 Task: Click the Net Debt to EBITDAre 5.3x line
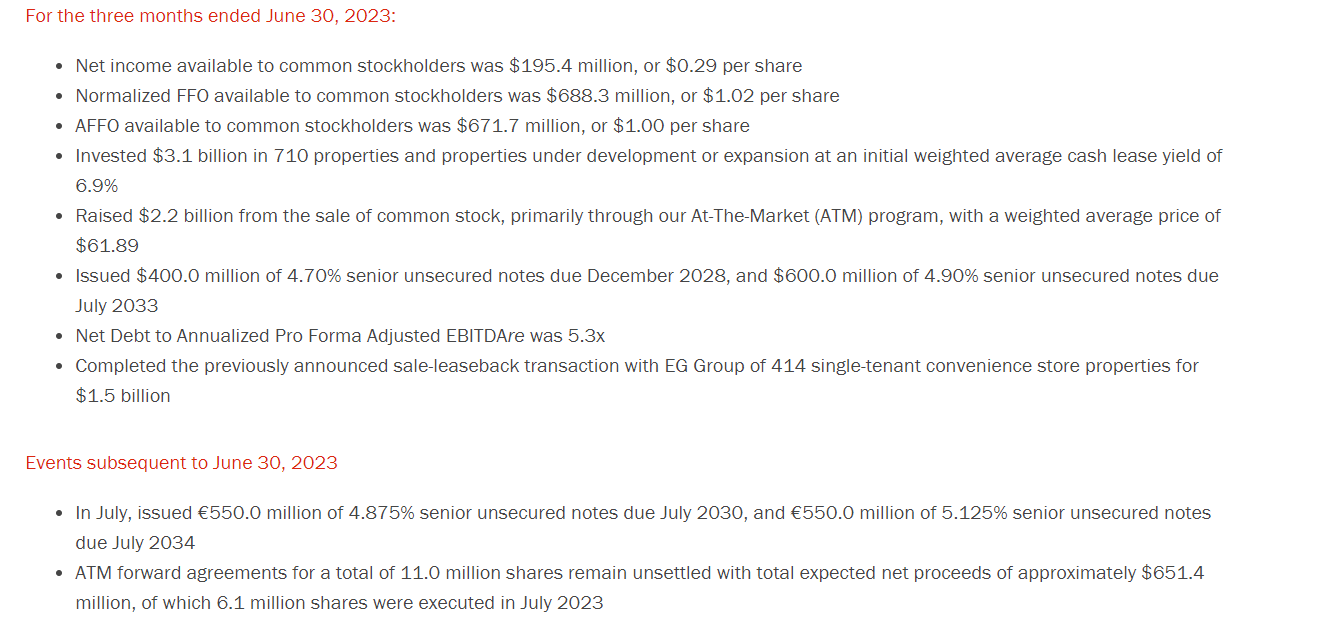tap(340, 336)
